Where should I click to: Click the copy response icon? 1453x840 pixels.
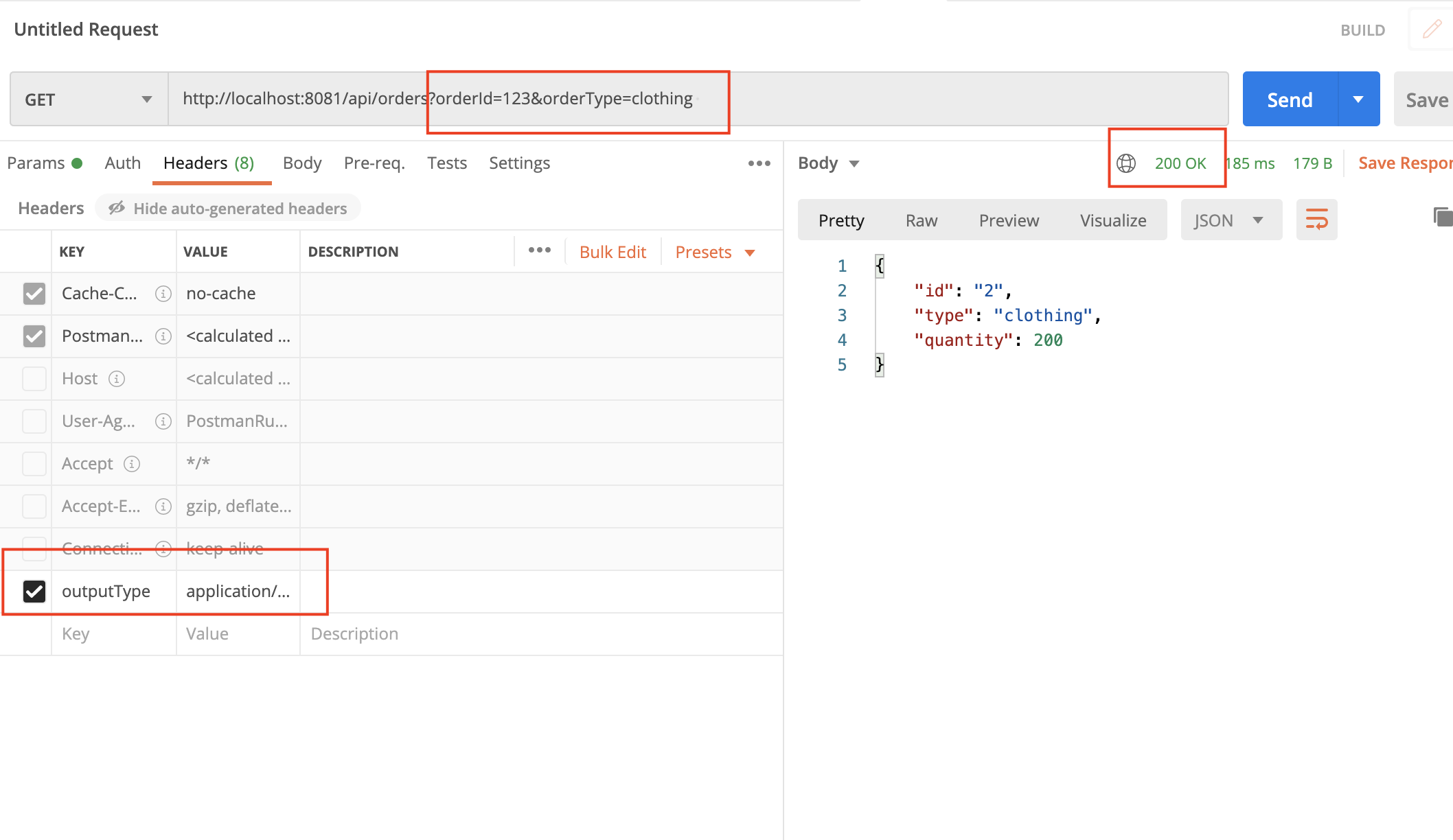point(1442,217)
